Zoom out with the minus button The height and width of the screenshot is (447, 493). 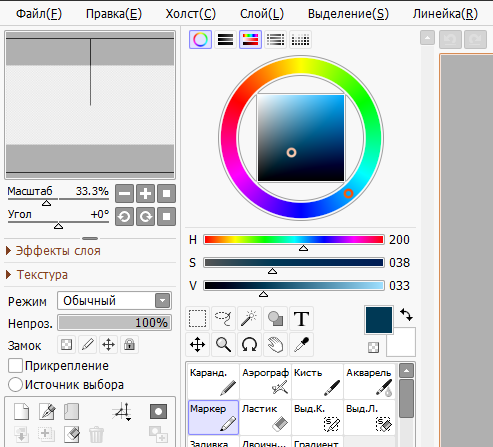pyautogui.click(x=125, y=194)
